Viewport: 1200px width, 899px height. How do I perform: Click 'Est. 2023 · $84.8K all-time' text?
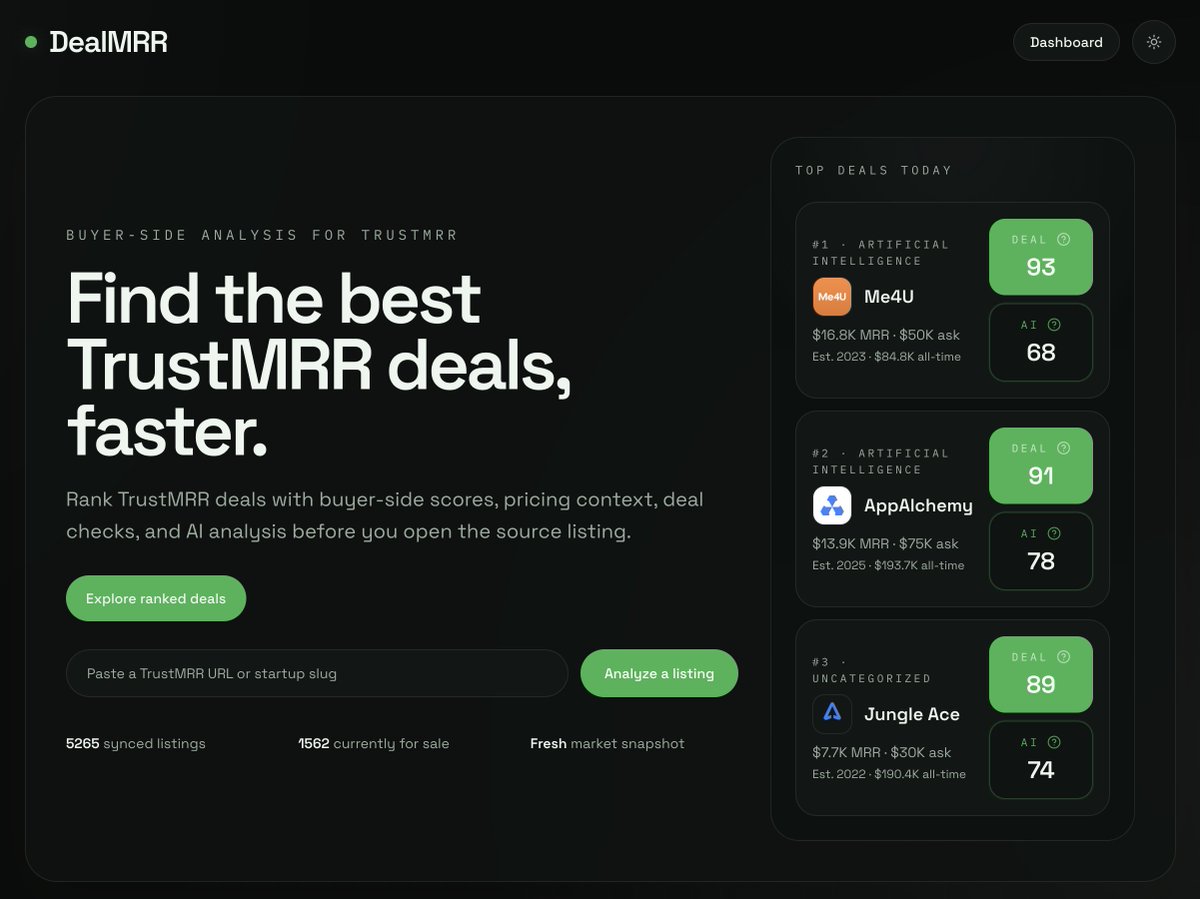coord(886,357)
